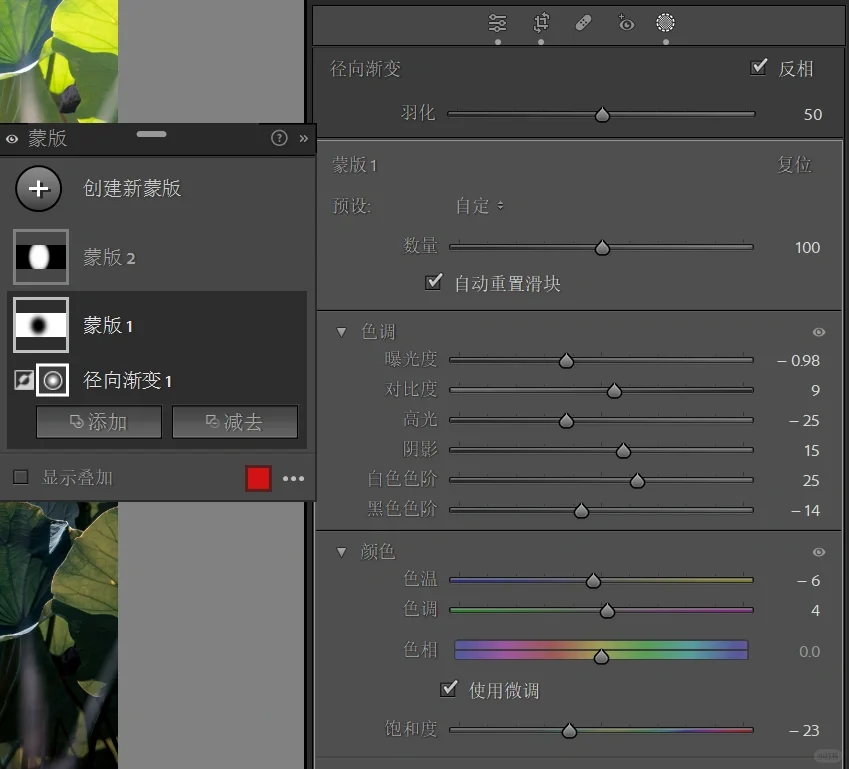
Task: Click the 减去 subtract button
Action: [x=235, y=422]
